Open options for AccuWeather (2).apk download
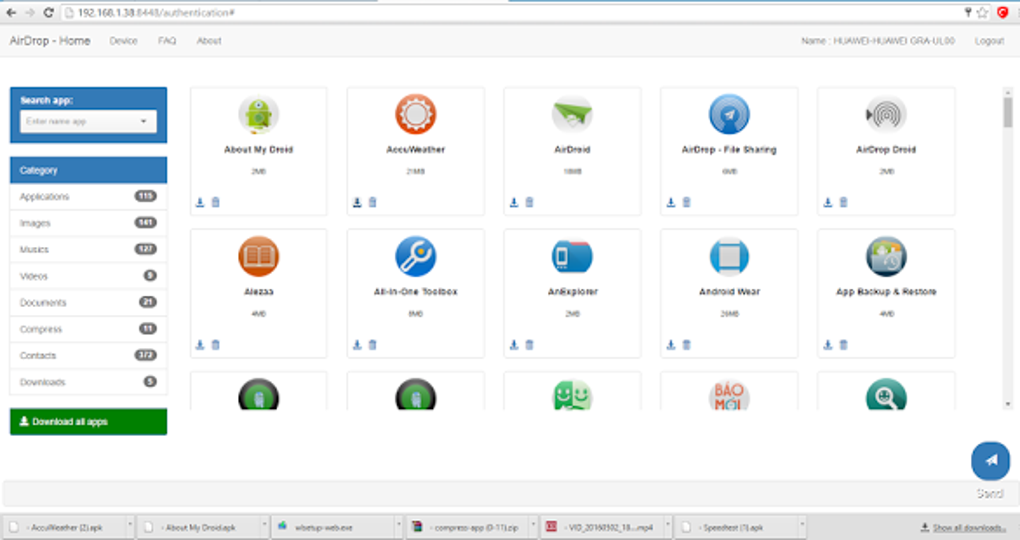This screenshot has height=540, width=1020. coord(129,526)
